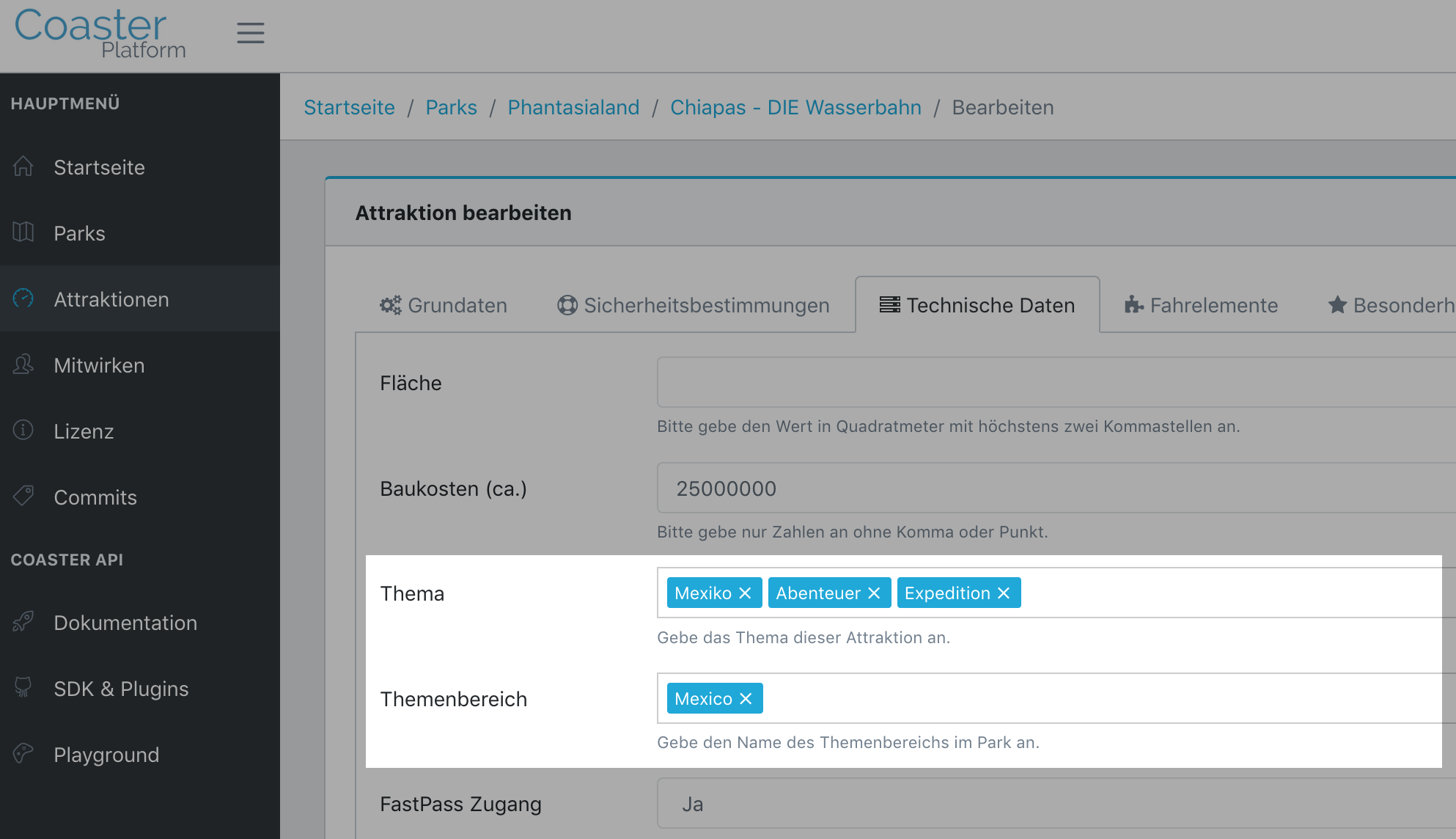The height and width of the screenshot is (839, 1456).
Task: Remove the Mexico Themenbereich tag
Action: (746, 699)
